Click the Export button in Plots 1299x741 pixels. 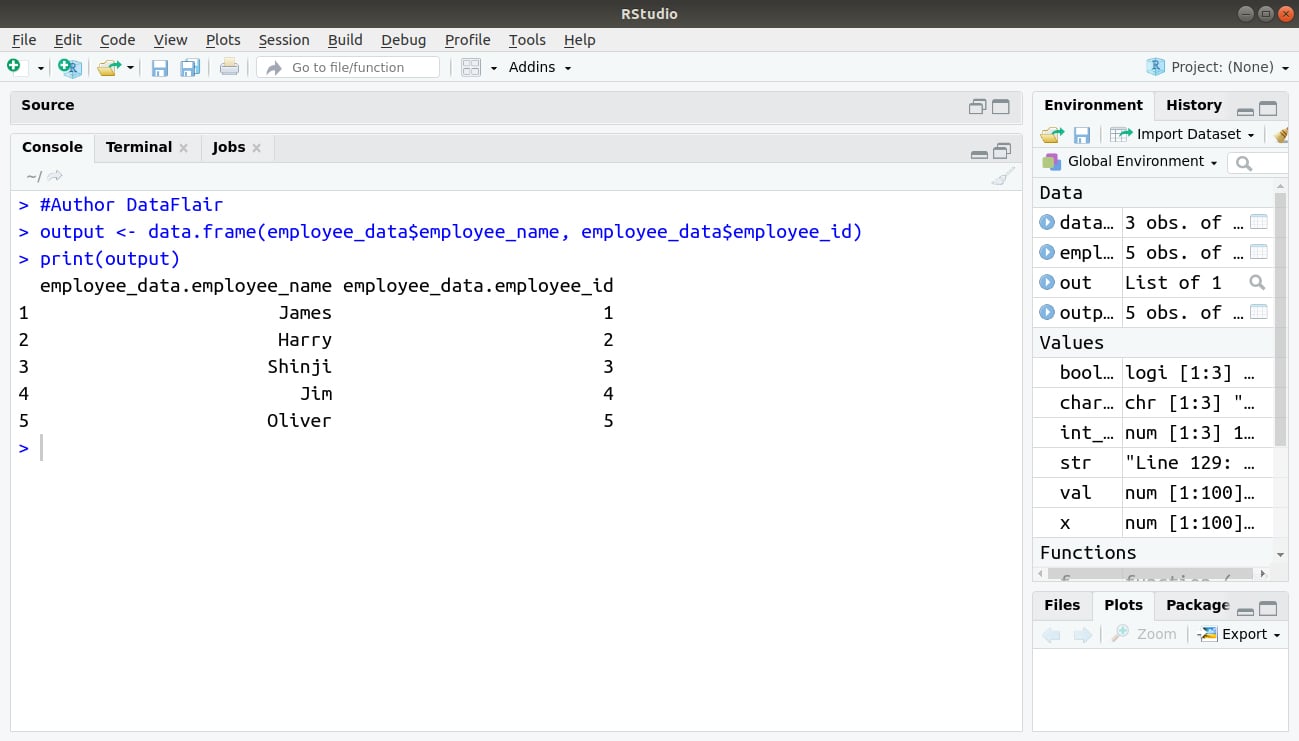point(1239,634)
